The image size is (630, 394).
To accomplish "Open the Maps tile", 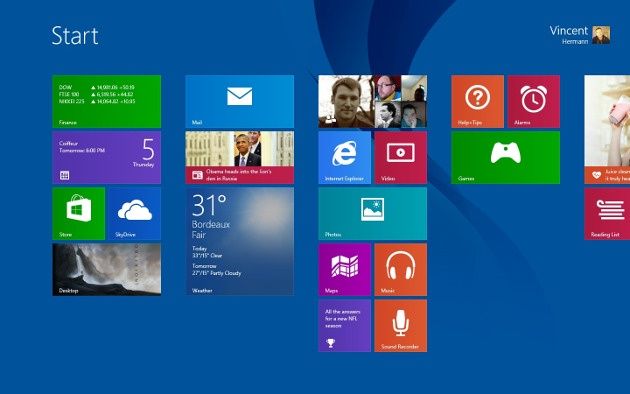I will coord(344,269).
